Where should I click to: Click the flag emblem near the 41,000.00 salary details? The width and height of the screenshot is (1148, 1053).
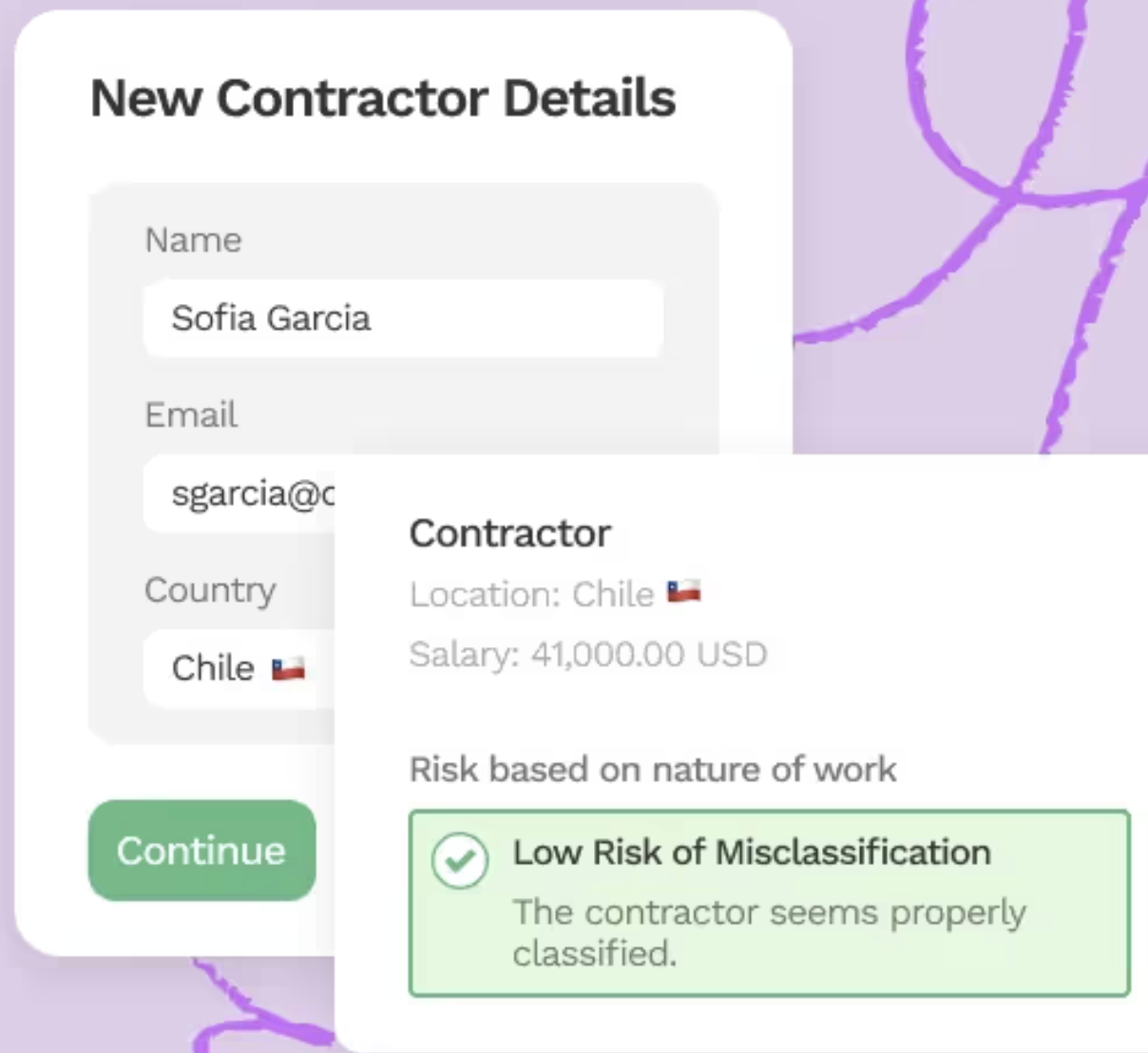686,592
